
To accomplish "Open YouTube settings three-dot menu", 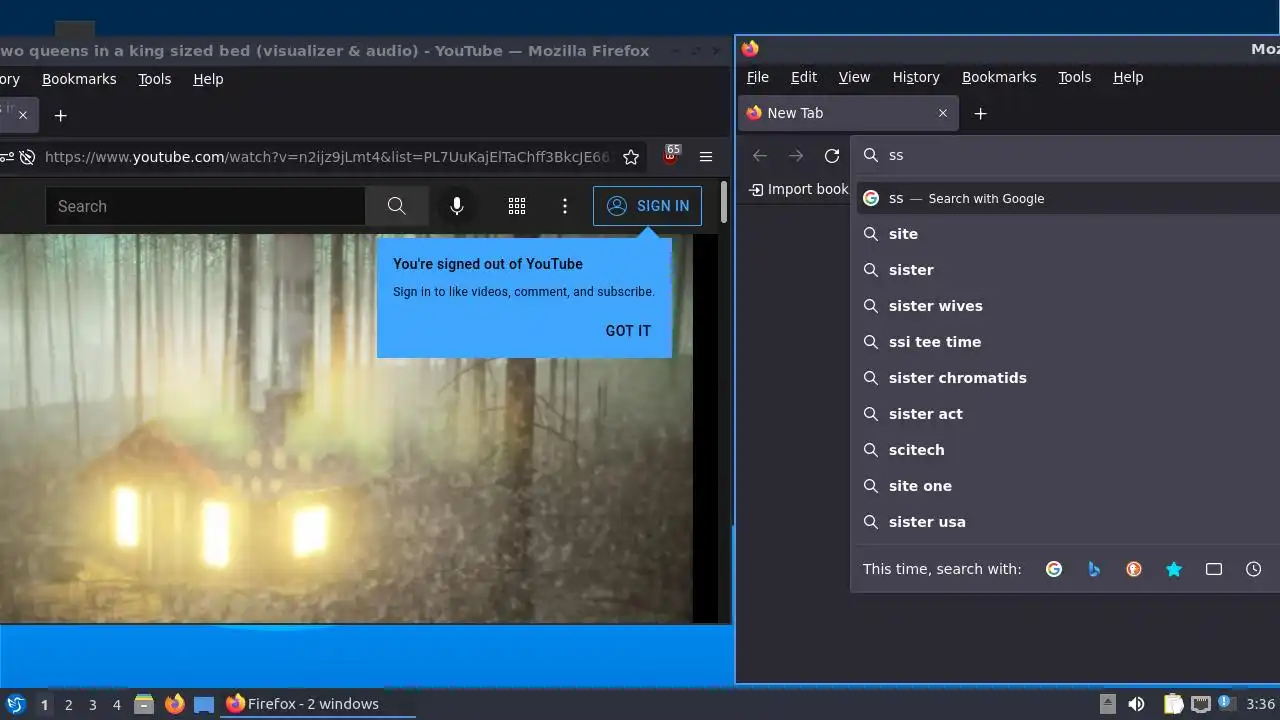I will tap(565, 206).
